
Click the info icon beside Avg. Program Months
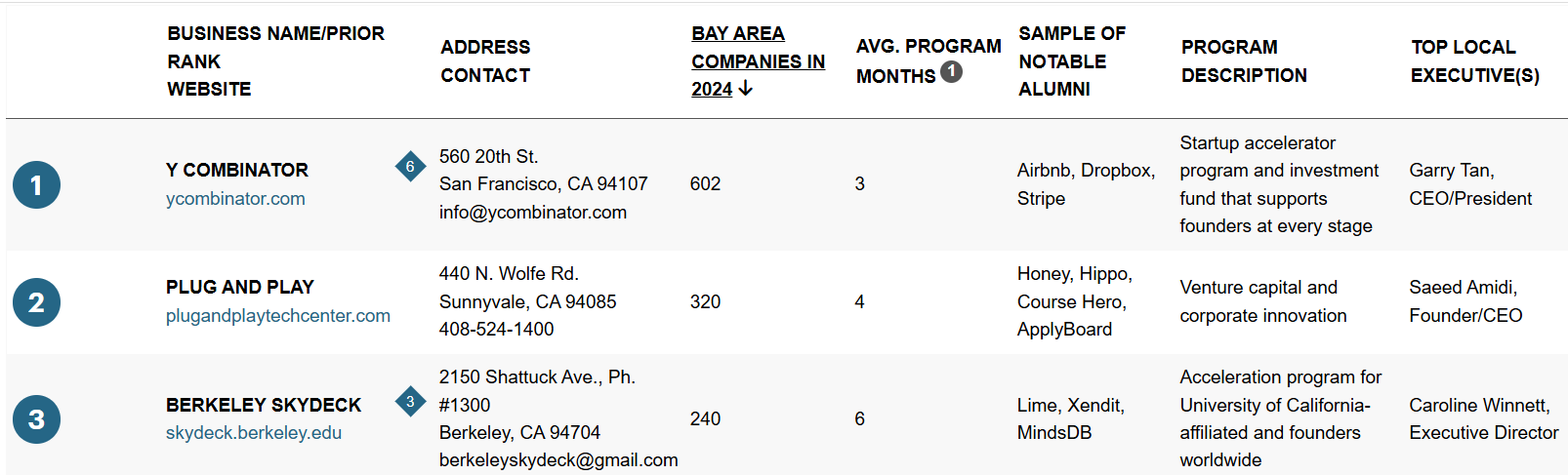coord(951,72)
